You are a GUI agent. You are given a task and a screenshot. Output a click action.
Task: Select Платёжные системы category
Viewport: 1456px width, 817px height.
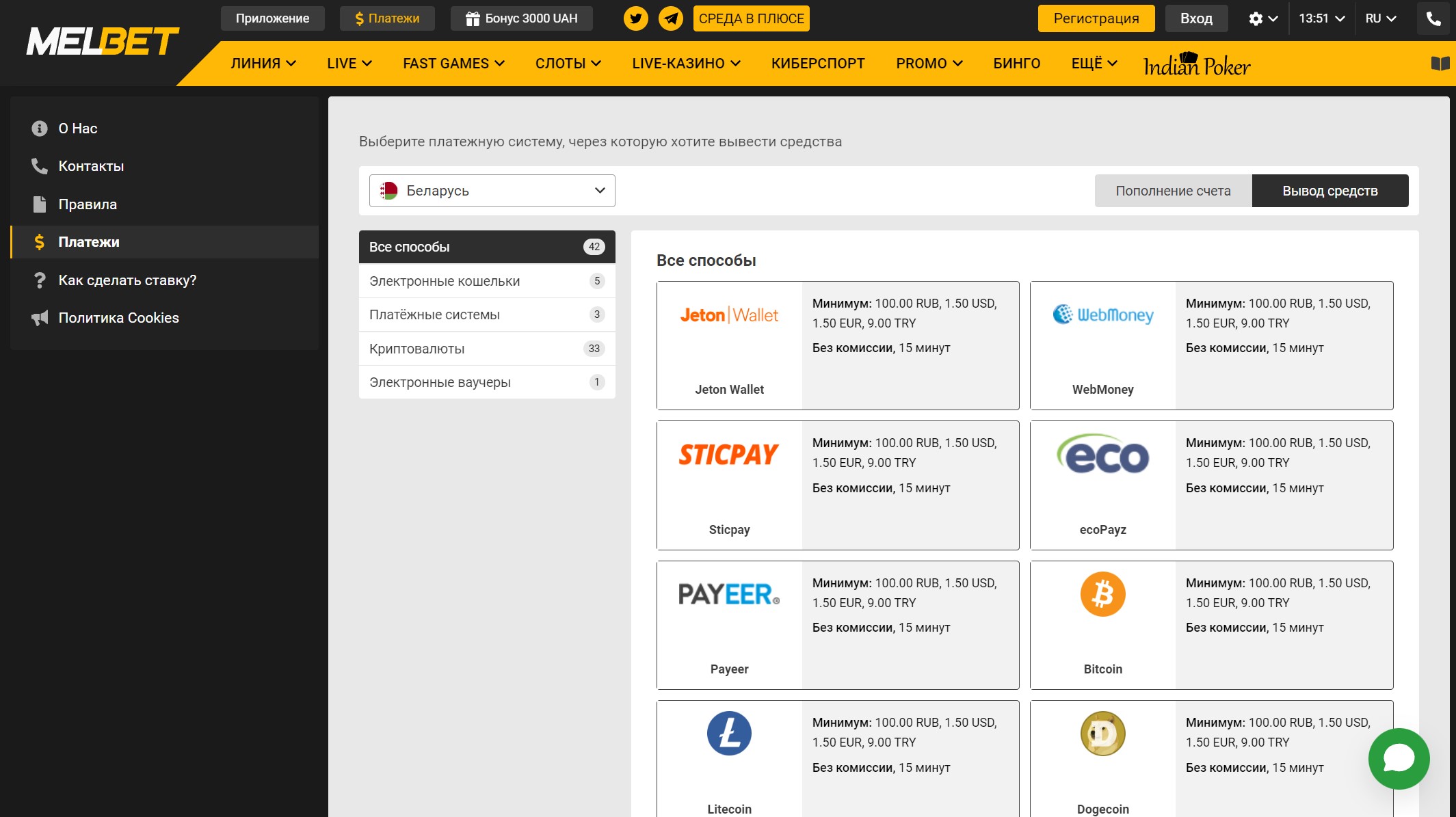pos(487,314)
